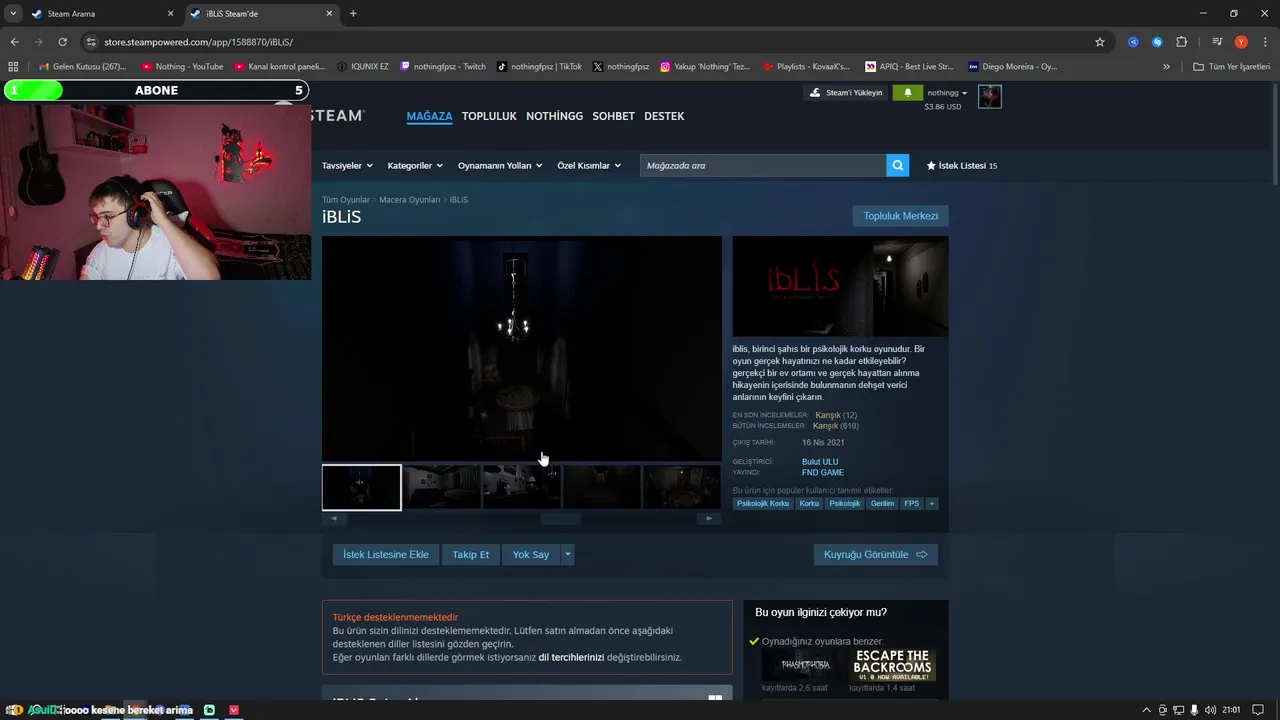Expand Kategoriler dropdown

tap(415, 166)
